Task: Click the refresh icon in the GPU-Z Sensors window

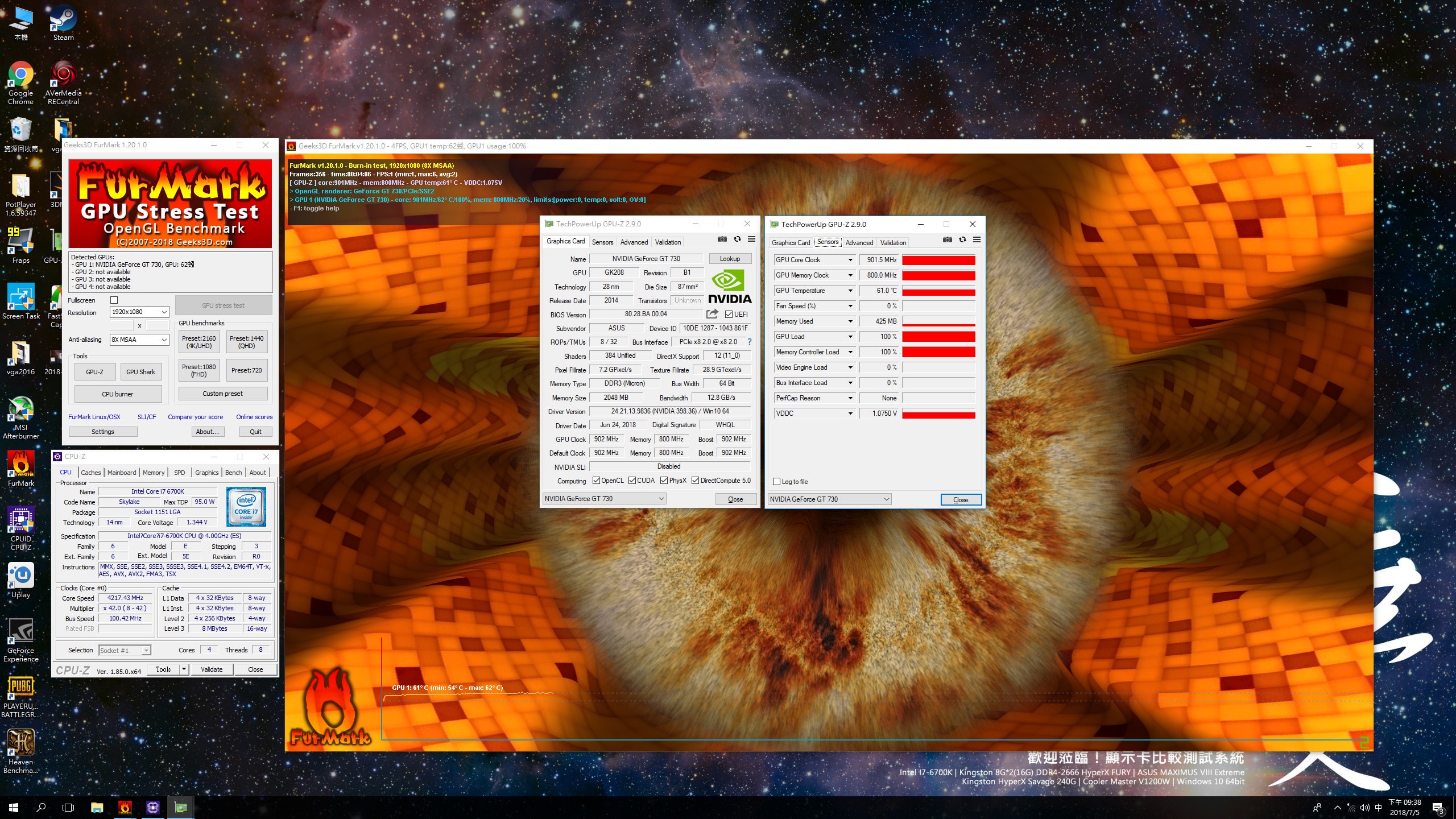Action: coord(962,240)
